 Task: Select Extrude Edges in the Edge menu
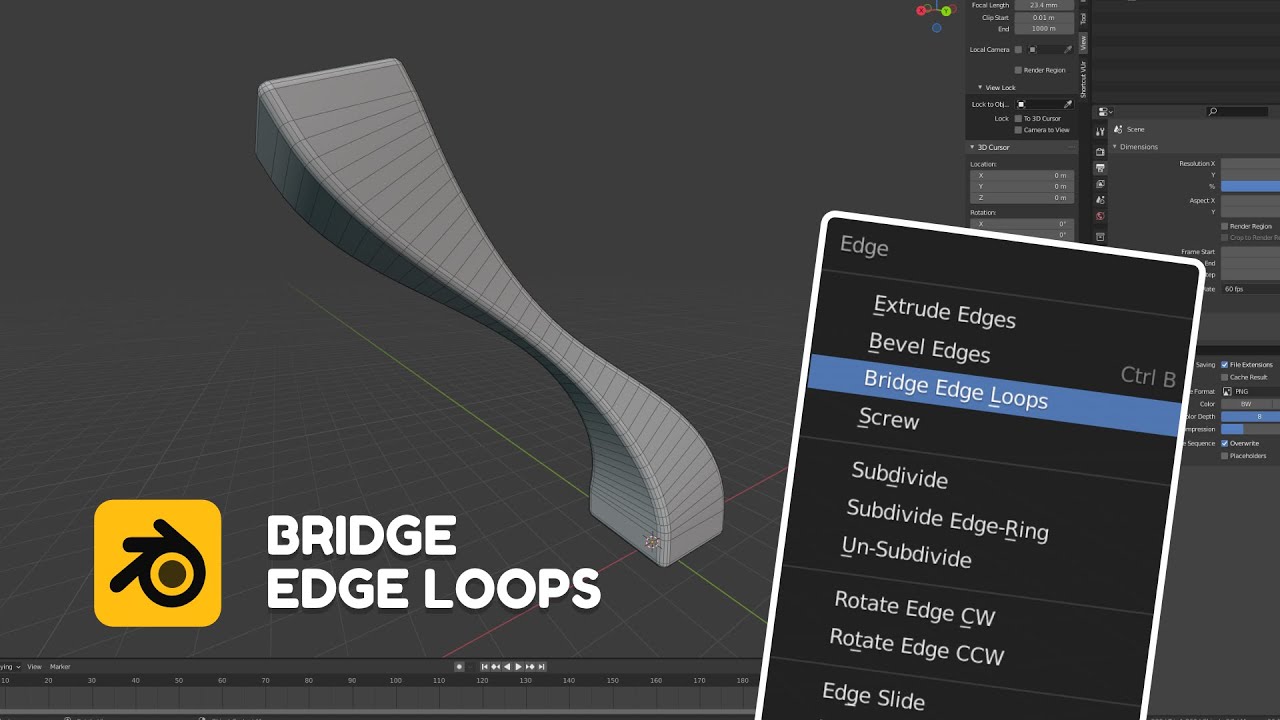(944, 312)
